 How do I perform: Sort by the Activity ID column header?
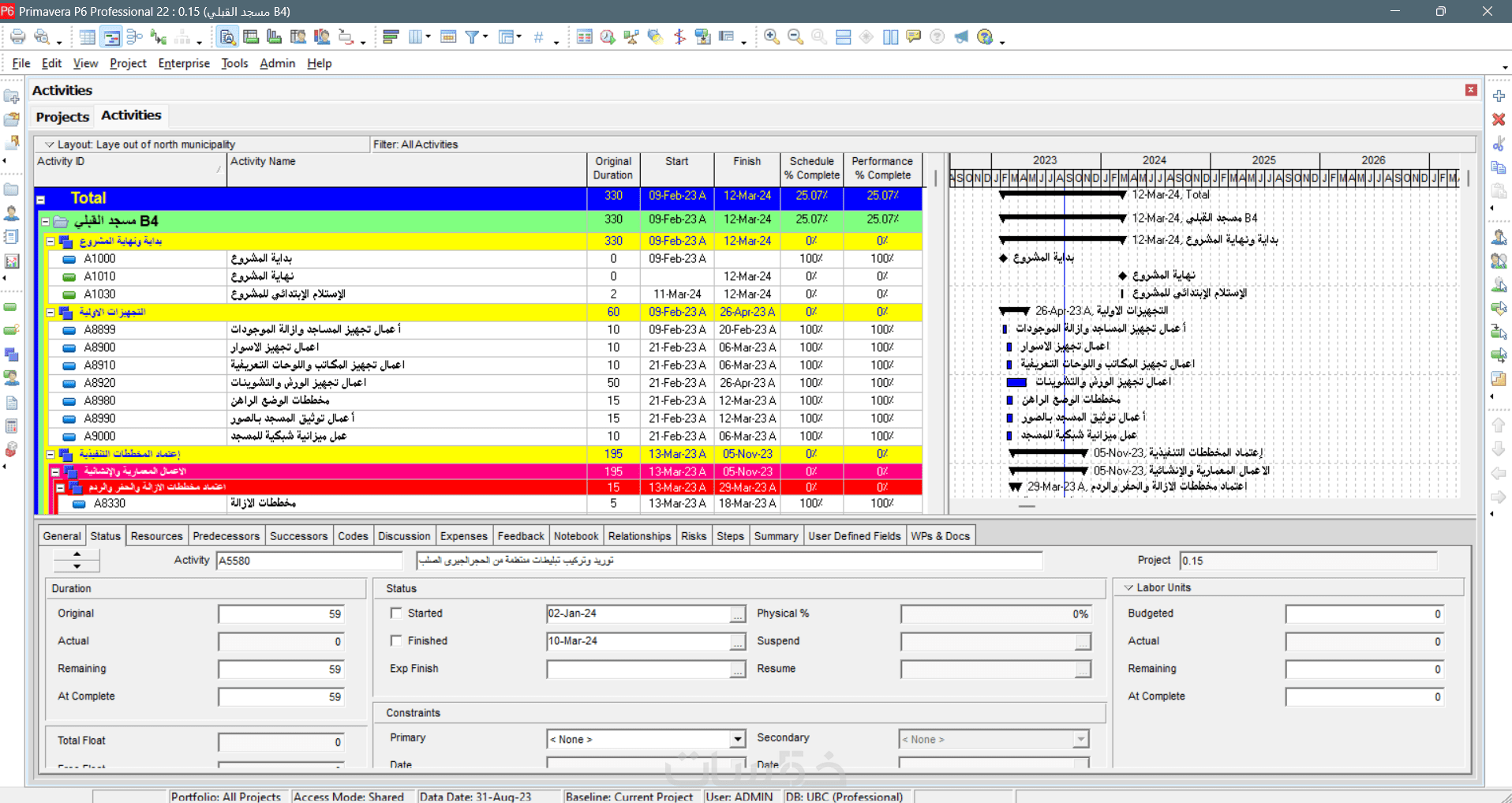[x=130, y=169]
